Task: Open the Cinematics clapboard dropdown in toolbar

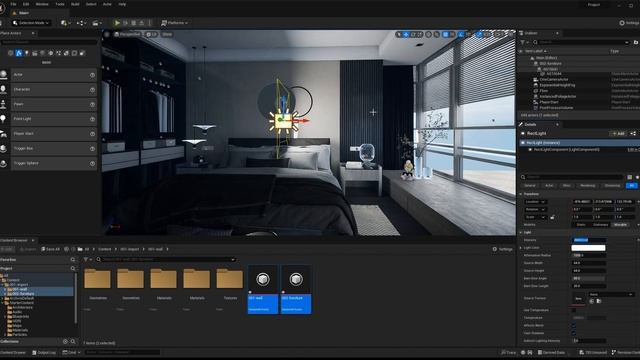Action: (x=97, y=23)
